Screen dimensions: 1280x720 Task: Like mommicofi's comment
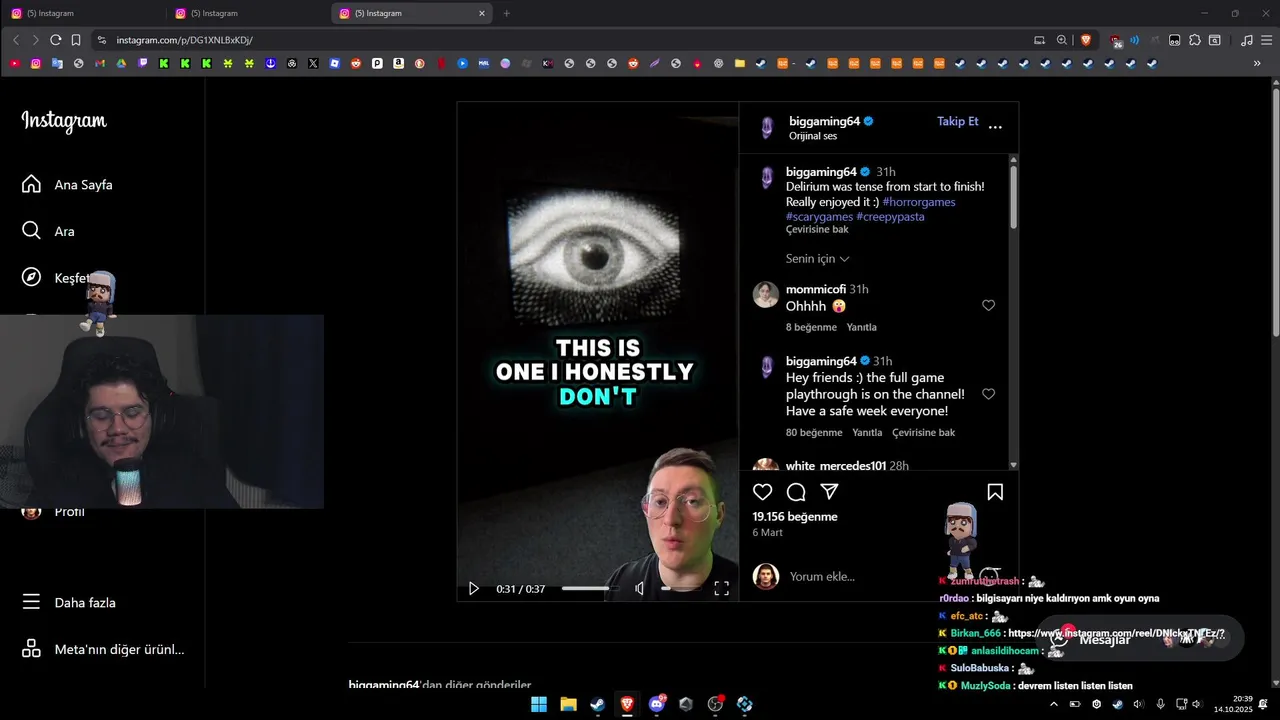[988, 305]
